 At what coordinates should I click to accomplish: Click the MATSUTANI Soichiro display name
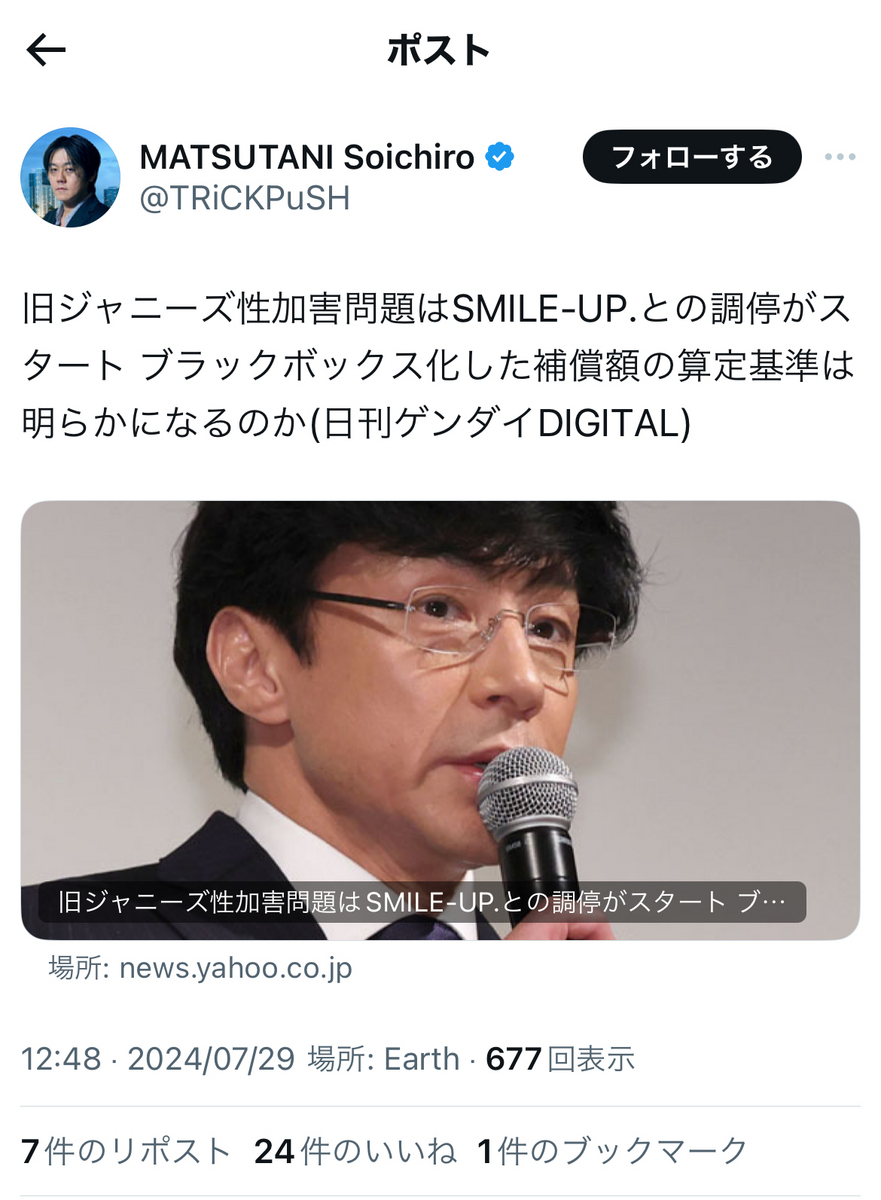point(308,157)
